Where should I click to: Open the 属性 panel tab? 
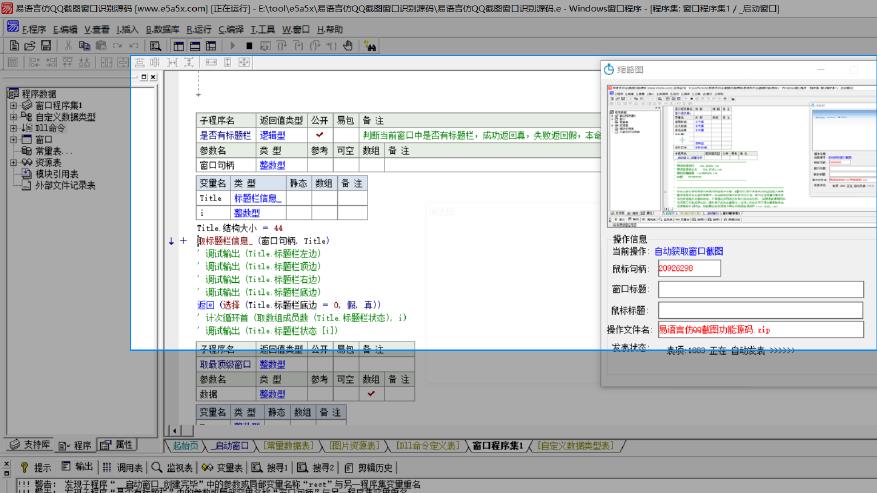coord(117,445)
